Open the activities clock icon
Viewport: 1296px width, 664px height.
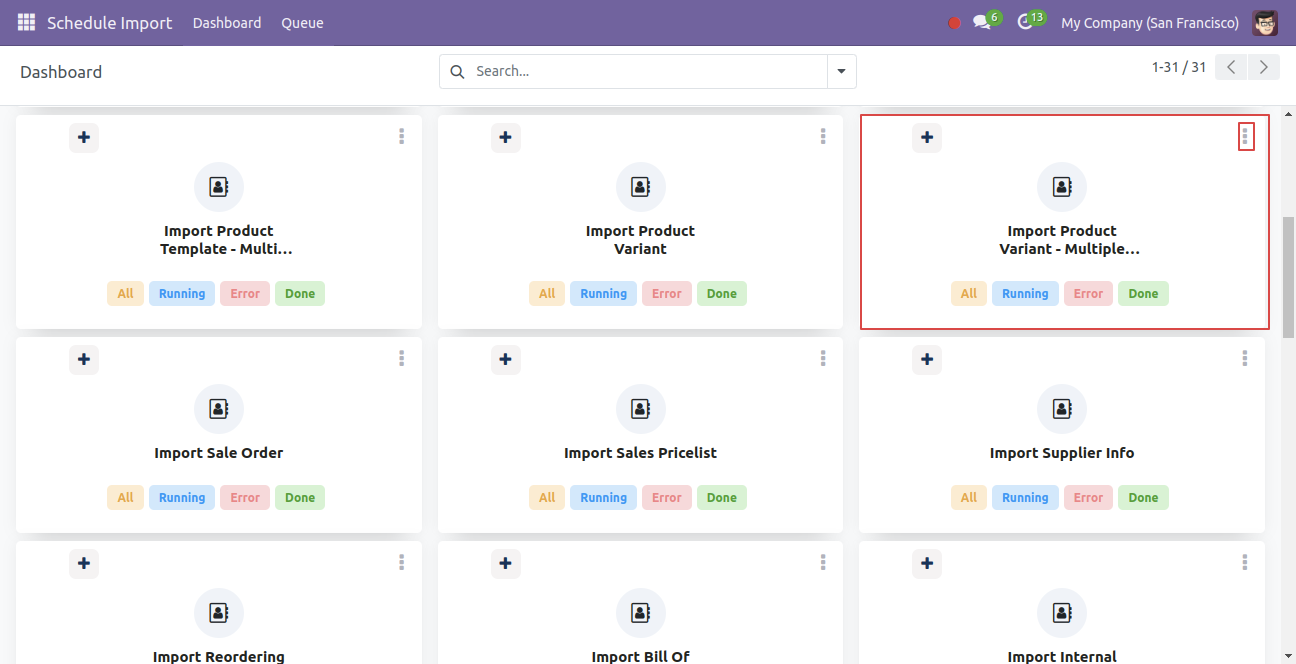click(1025, 22)
